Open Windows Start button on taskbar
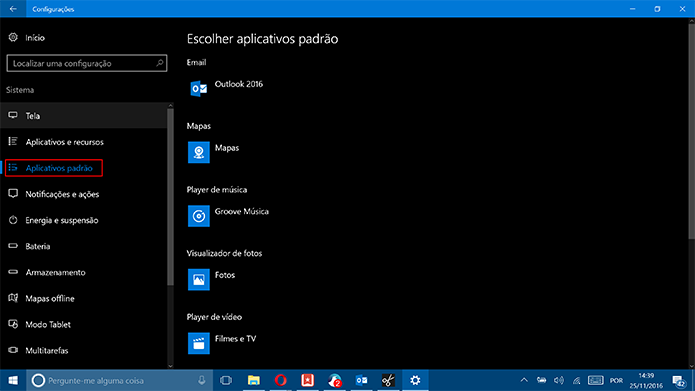 tap(13, 380)
